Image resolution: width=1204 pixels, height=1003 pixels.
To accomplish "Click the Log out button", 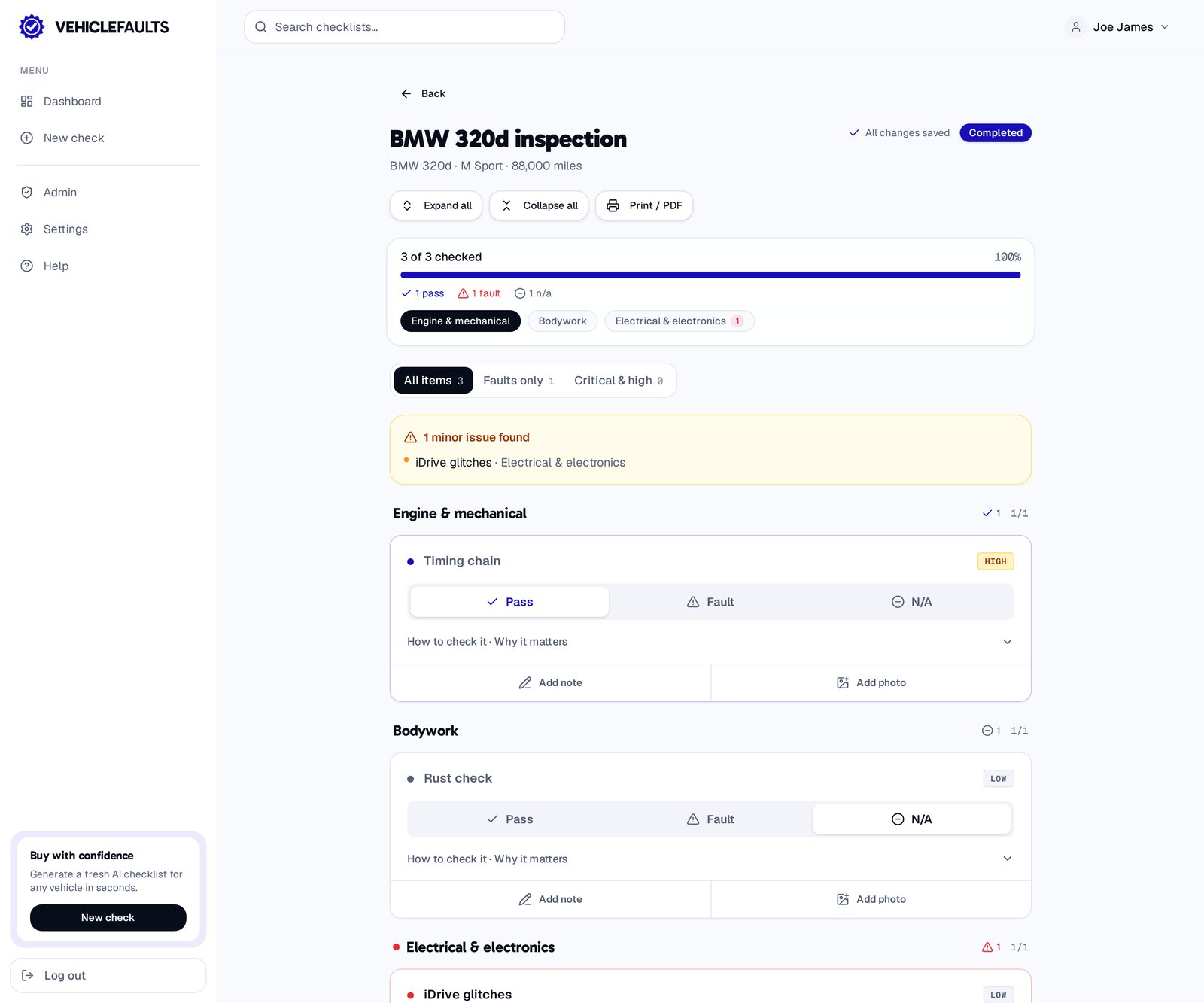I will pyautogui.click(x=108, y=976).
